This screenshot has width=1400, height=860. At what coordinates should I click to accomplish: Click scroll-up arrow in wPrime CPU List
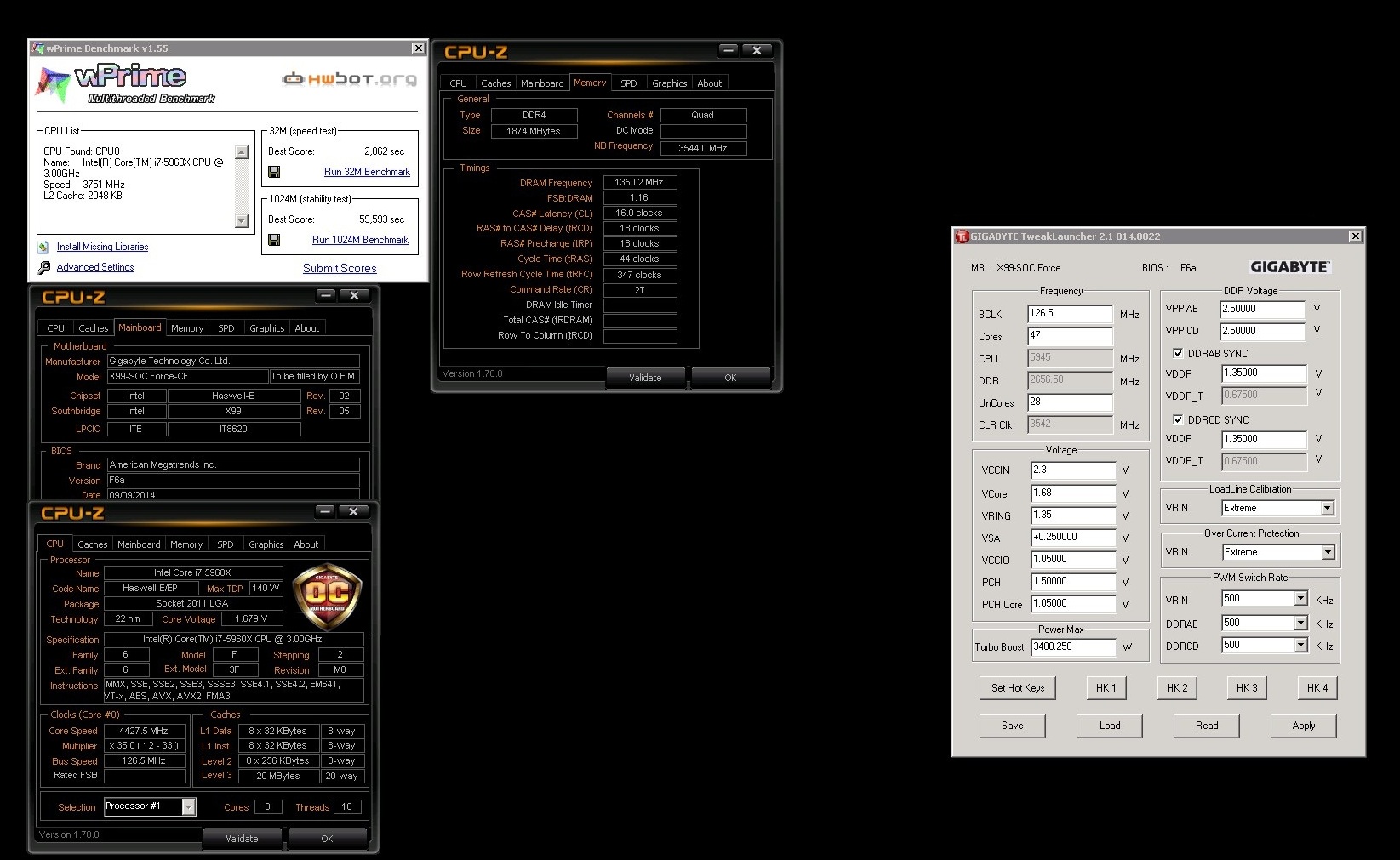(x=242, y=152)
